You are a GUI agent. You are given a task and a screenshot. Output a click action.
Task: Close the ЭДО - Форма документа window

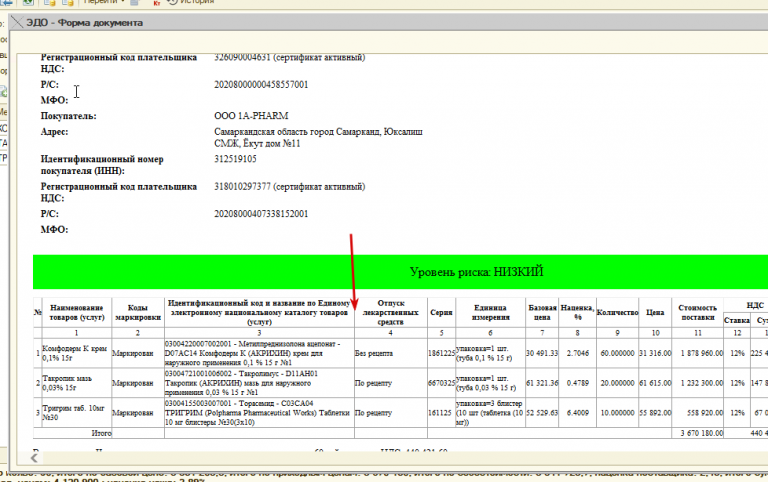tap(17, 22)
